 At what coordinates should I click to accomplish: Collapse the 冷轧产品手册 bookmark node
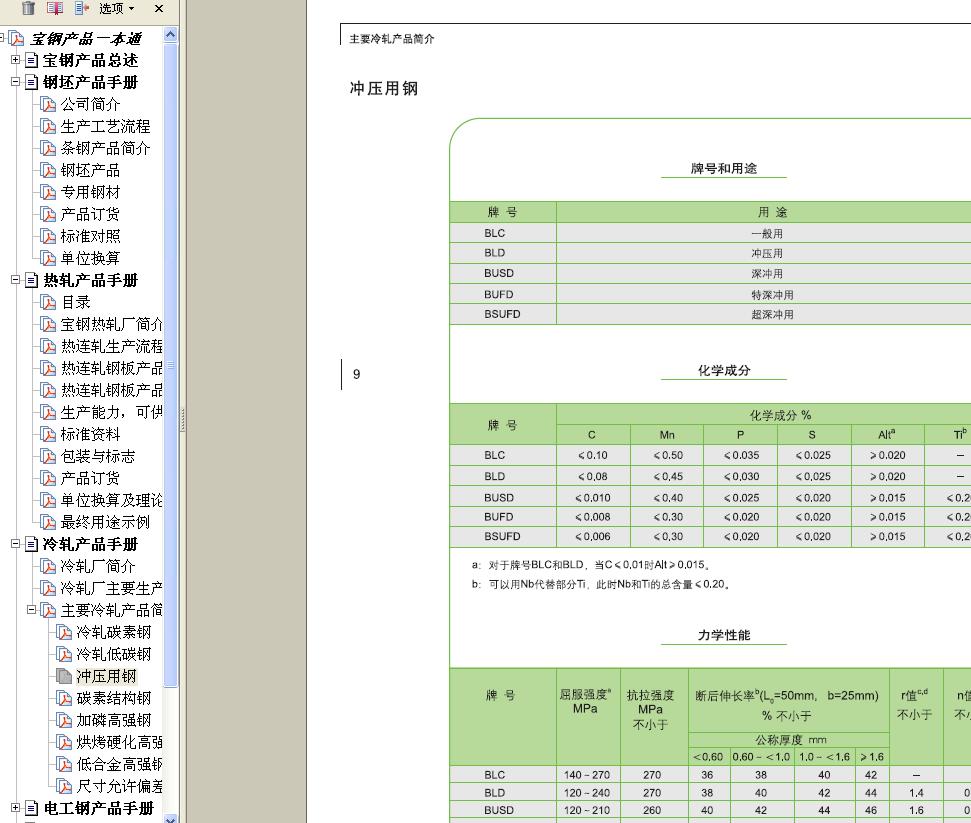click(15, 544)
